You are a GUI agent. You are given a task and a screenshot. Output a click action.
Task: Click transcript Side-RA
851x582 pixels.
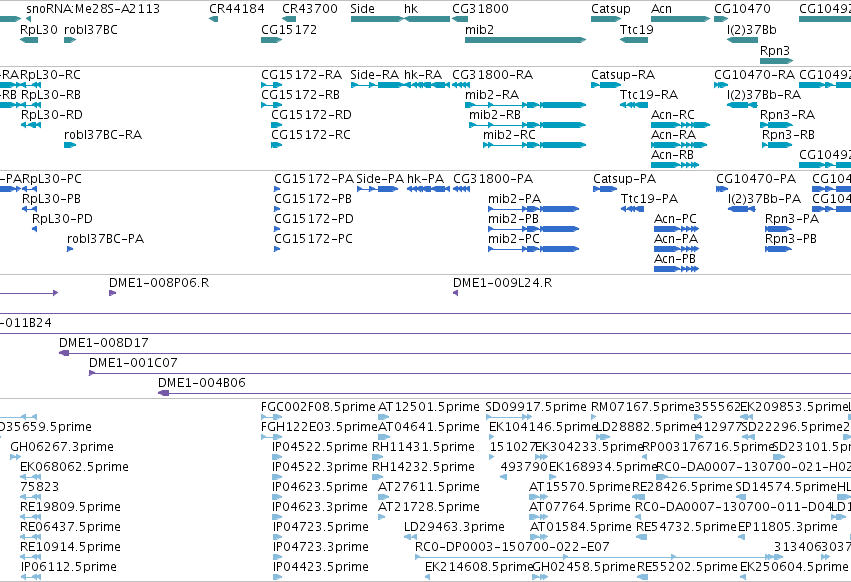pos(374,75)
